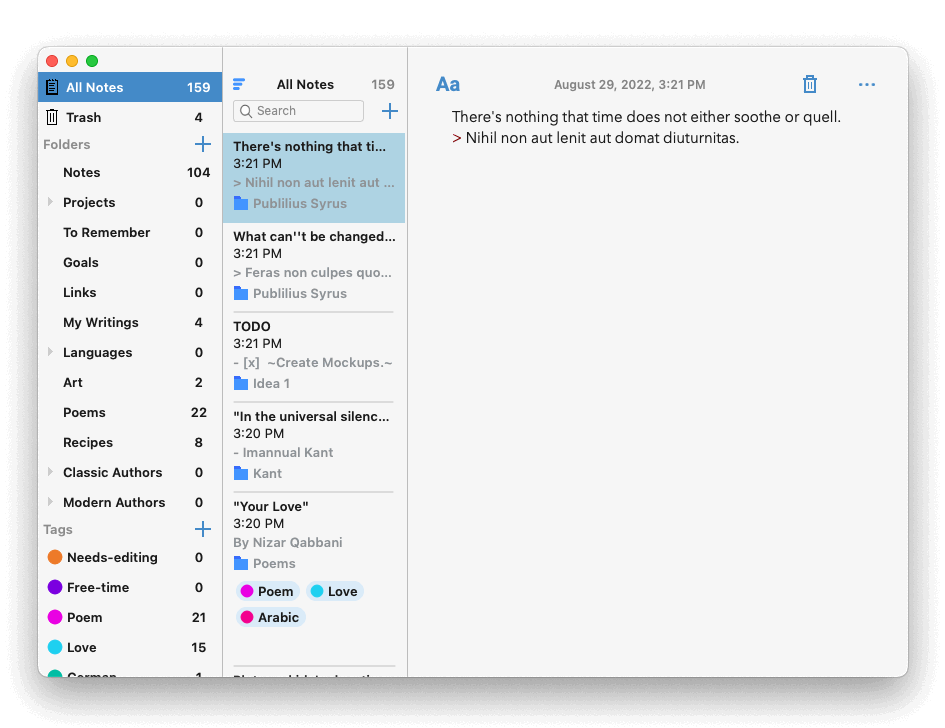Viewport: 945px width, 728px height.
Task: Add a new folder using Folders plus
Action: point(203,144)
